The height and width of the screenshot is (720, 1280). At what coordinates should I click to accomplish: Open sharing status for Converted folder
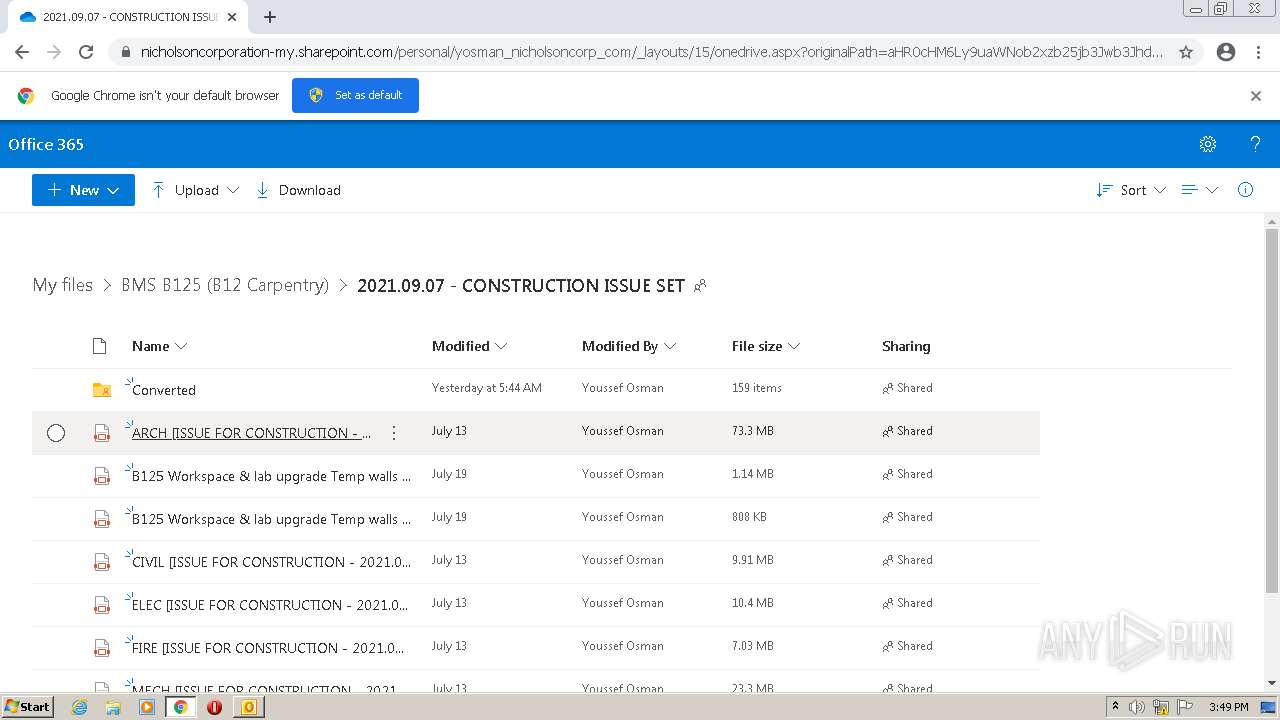tap(907, 388)
